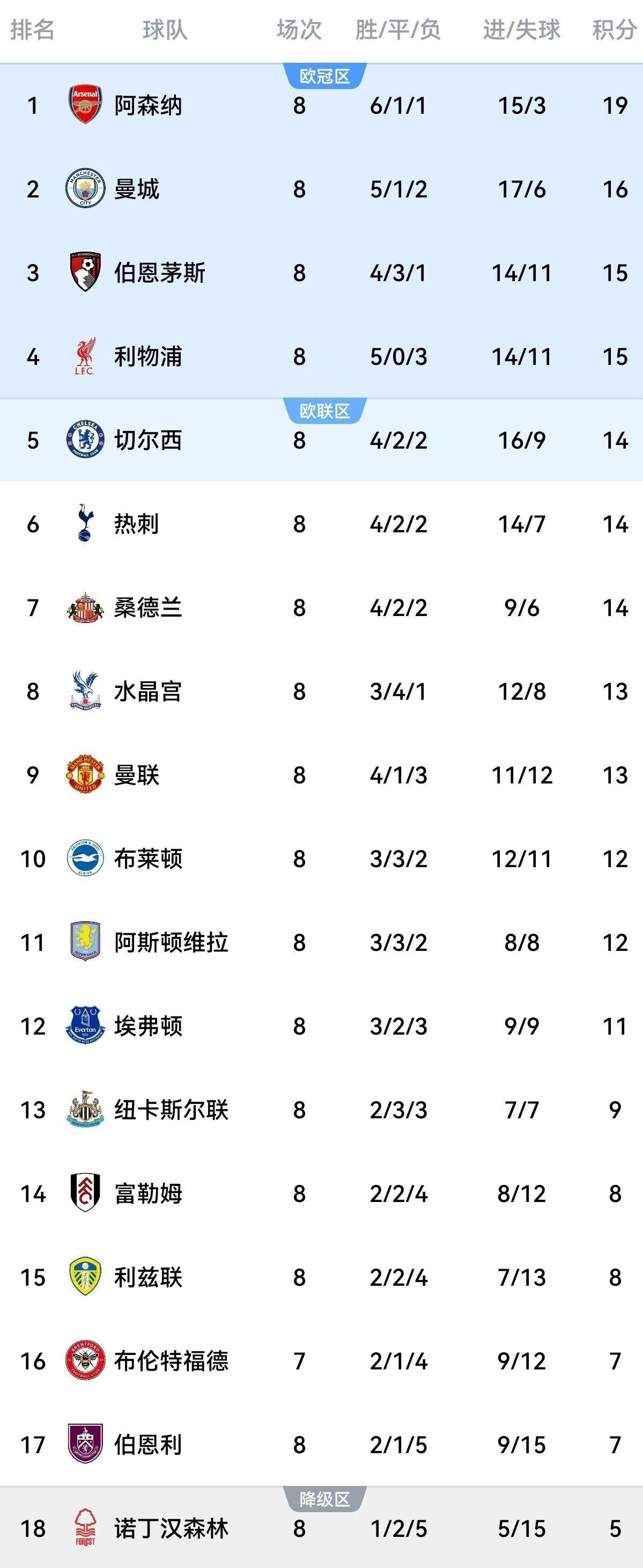
Task: Click the Manchester City crest
Action: click(x=85, y=189)
